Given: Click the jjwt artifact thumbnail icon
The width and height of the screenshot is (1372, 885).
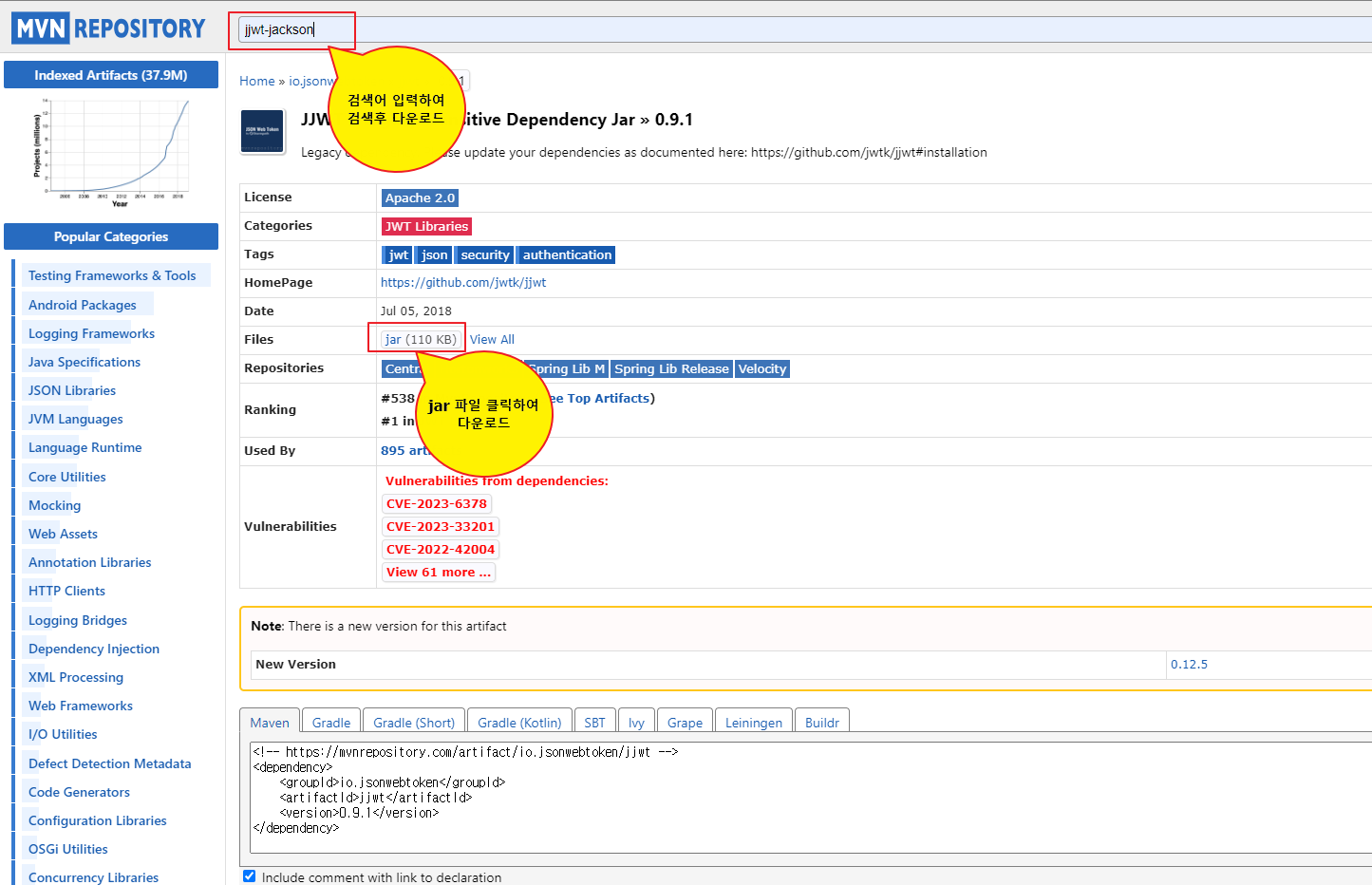Looking at the screenshot, I should tap(262, 131).
